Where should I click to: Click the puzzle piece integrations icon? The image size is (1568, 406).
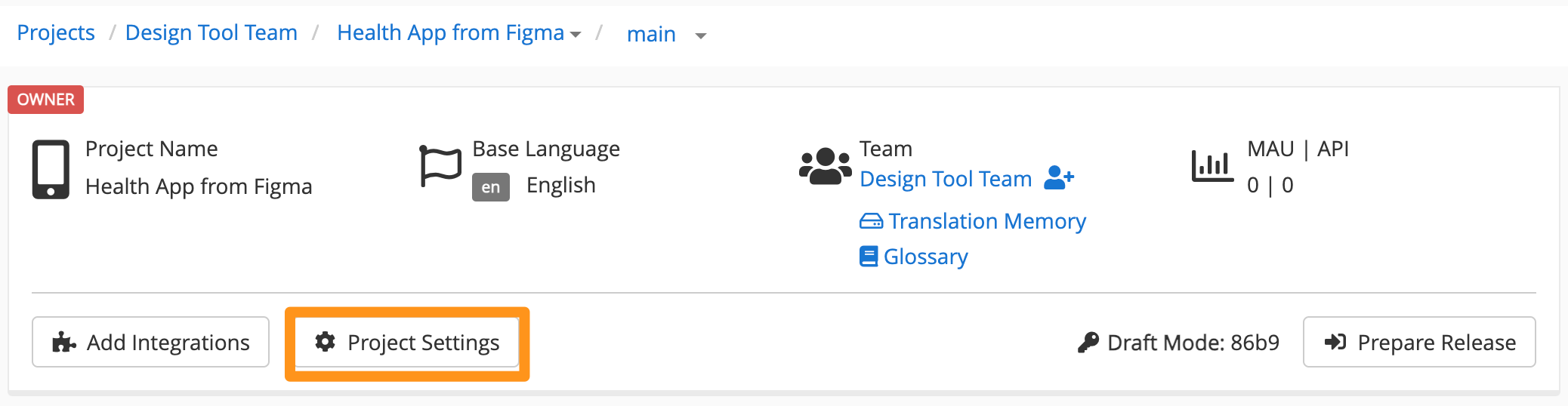click(64, 343)
